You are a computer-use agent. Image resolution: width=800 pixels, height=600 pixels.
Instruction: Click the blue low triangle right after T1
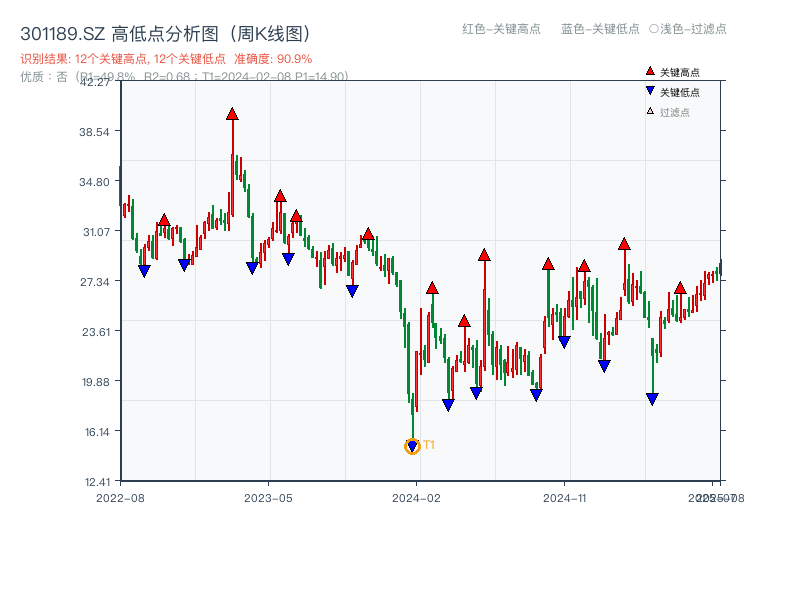[x=448, y=405]
